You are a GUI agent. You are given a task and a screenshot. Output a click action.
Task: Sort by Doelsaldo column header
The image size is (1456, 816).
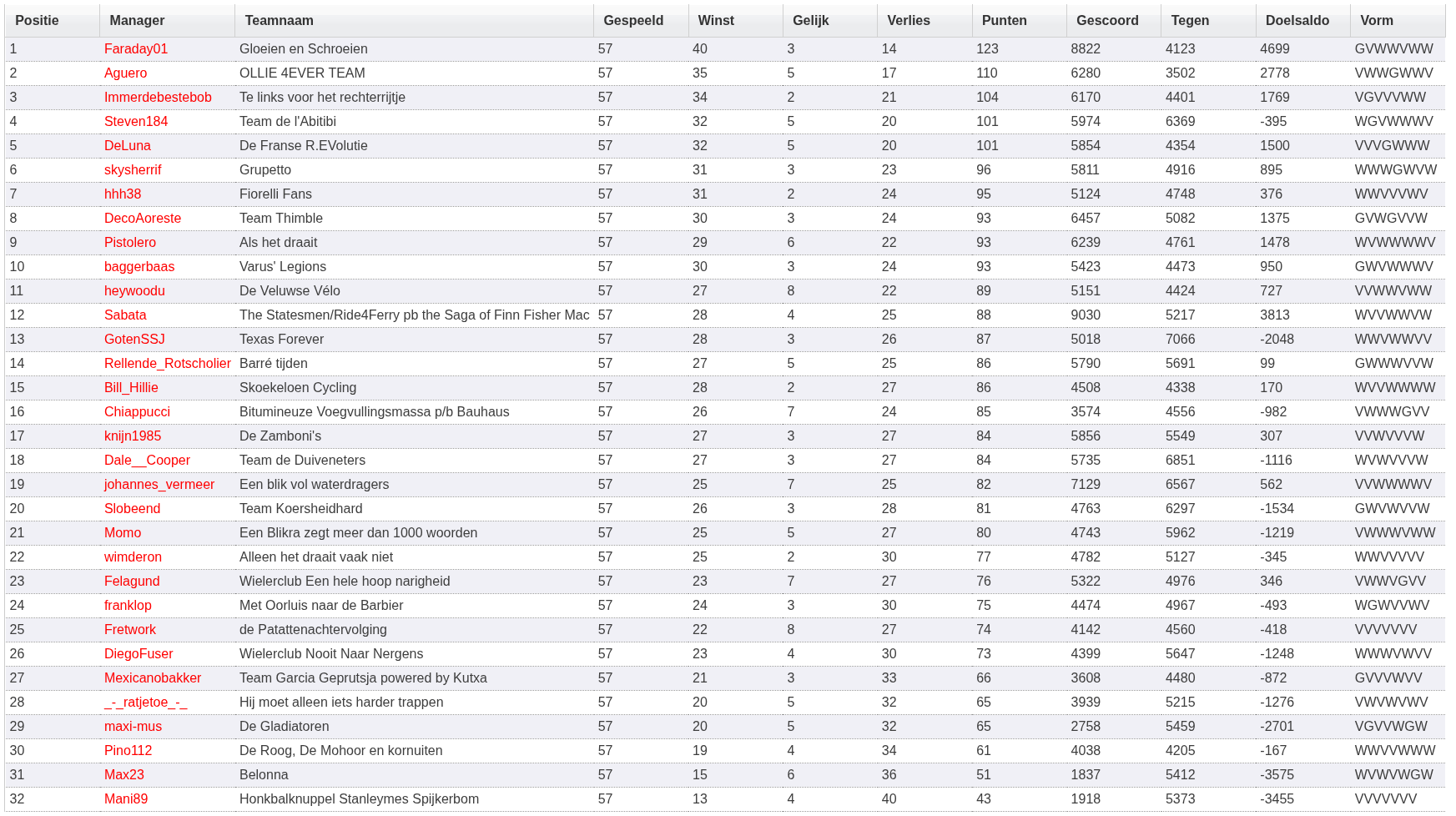tap(1297, 21)
